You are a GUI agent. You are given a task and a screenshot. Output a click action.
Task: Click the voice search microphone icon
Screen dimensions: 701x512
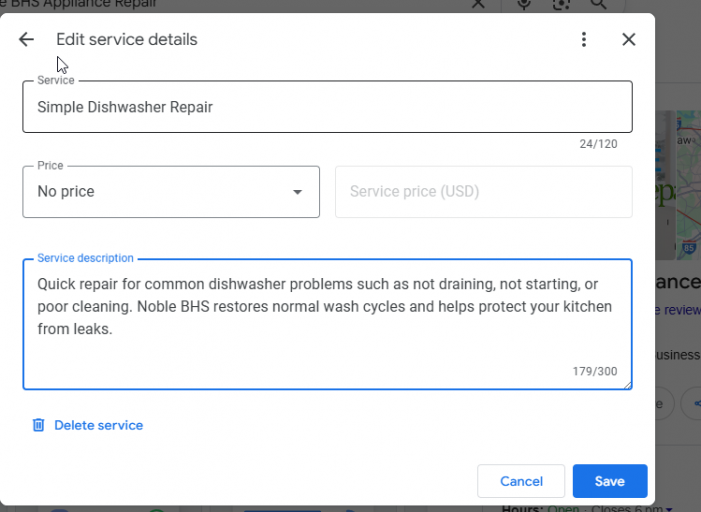tap(524, 4)
